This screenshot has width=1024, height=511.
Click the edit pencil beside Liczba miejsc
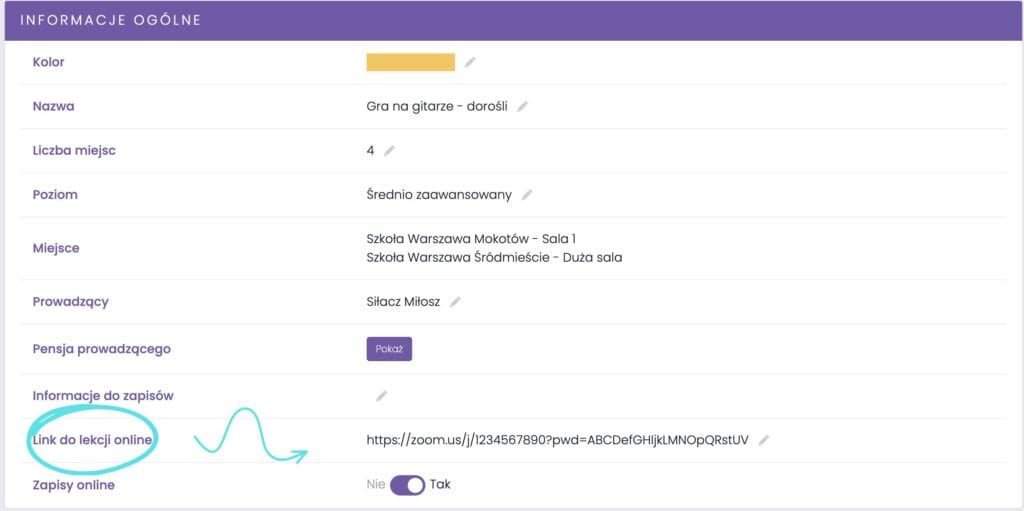point(390,150)
